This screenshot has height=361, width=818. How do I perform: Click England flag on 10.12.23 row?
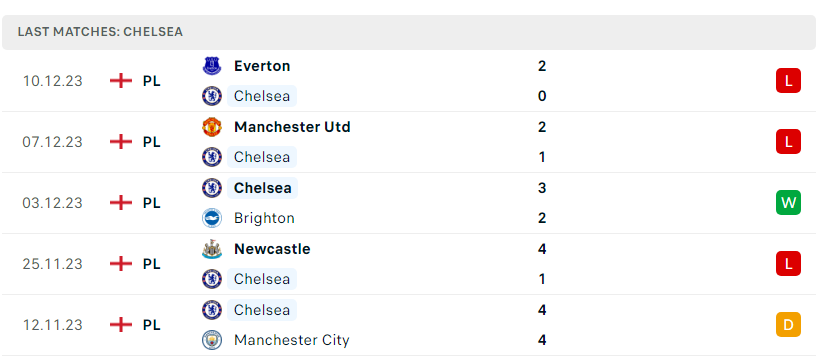[x=121, y=81]
